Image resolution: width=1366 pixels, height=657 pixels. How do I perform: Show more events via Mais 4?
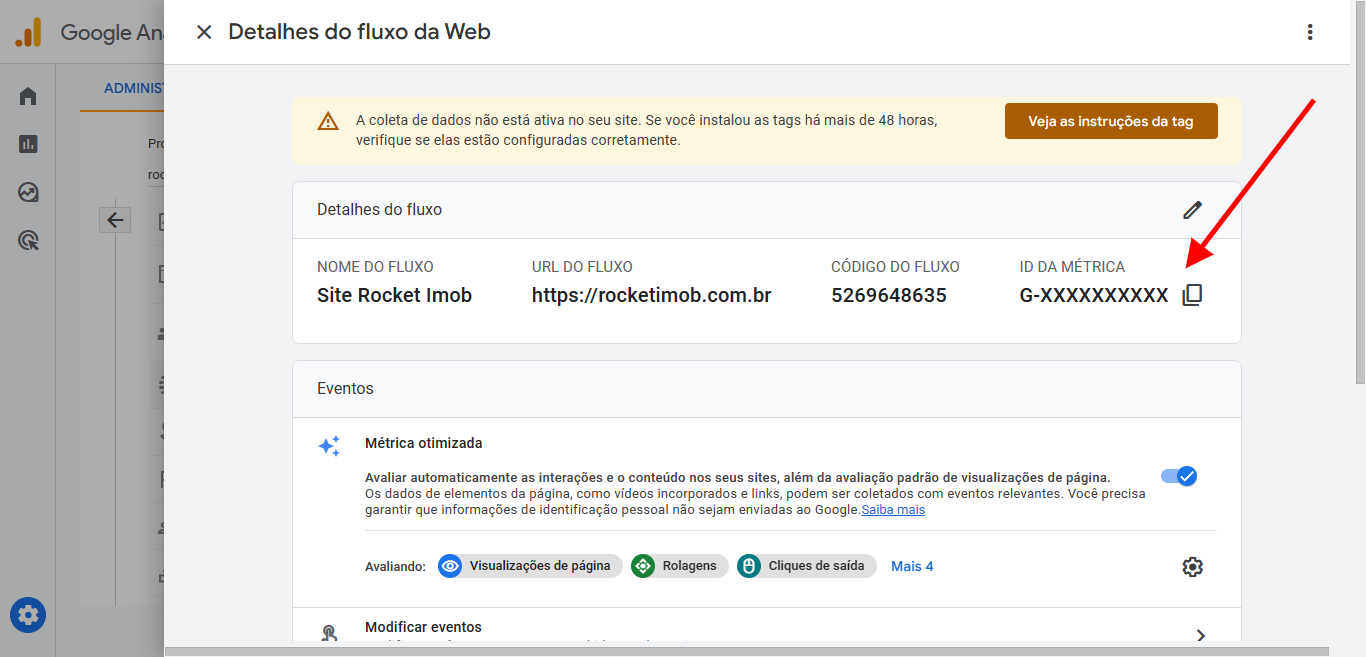[x=912, y=566]
